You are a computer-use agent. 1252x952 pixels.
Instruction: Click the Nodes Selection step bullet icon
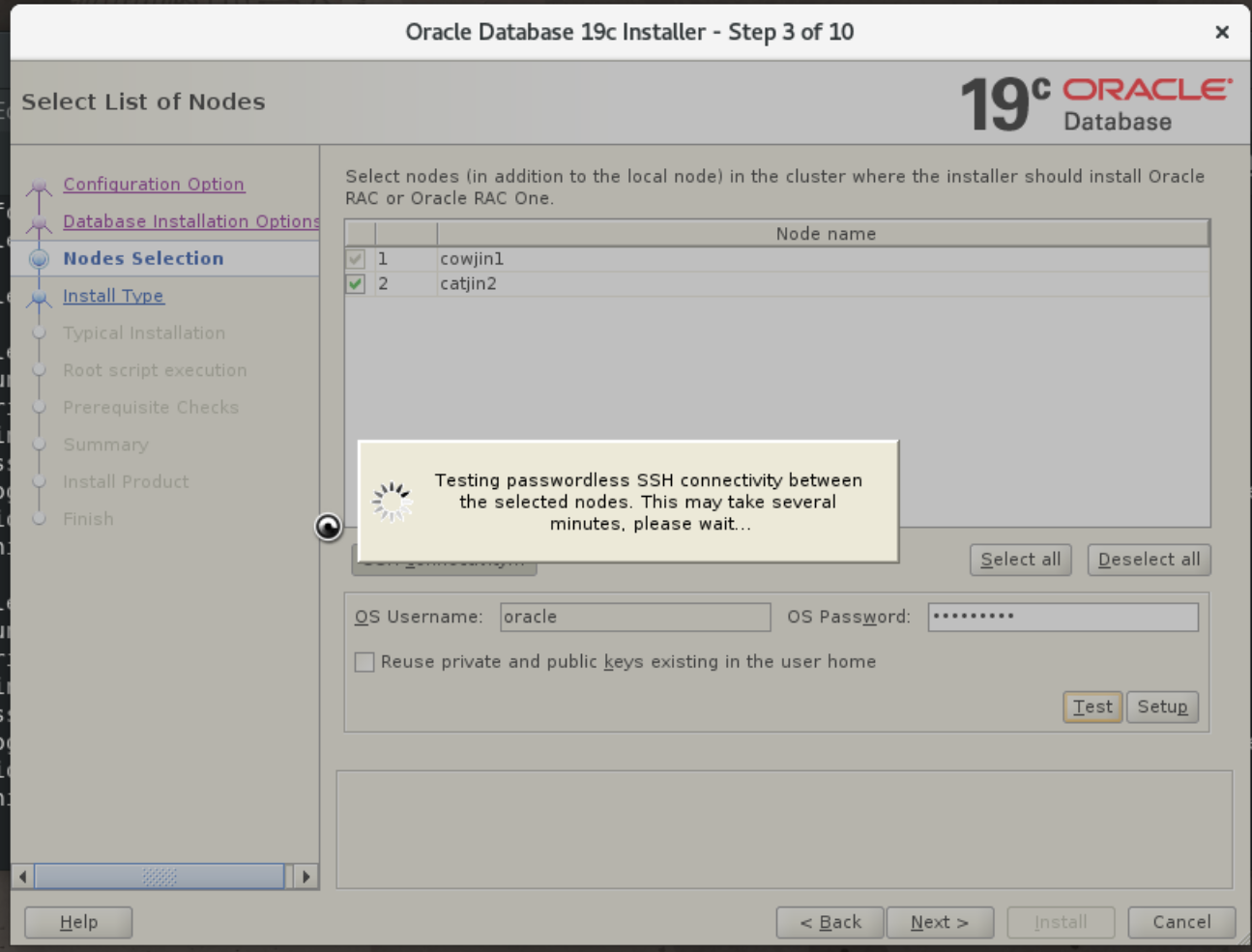[x=39, y=259]
